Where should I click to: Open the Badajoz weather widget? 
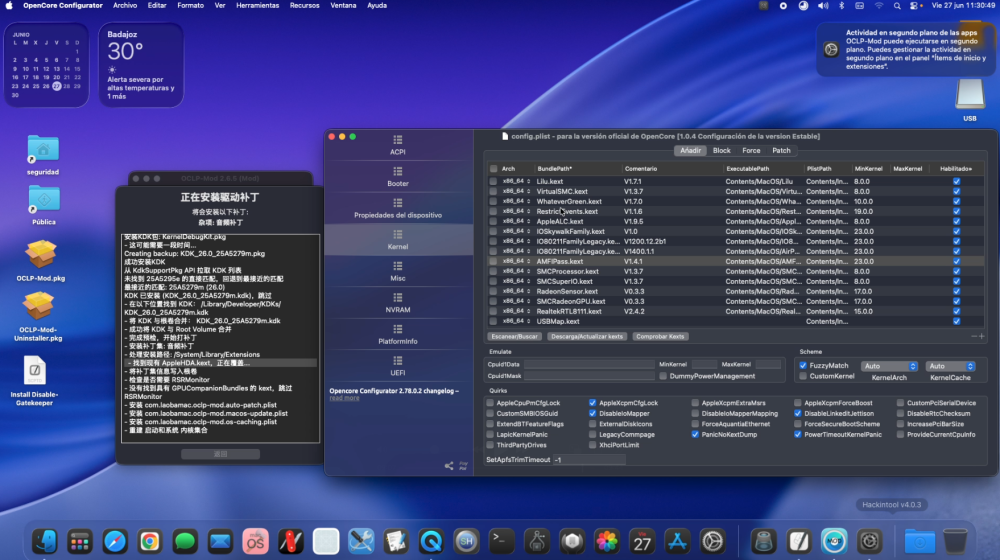pyautogui.click(x=141, y=65)
